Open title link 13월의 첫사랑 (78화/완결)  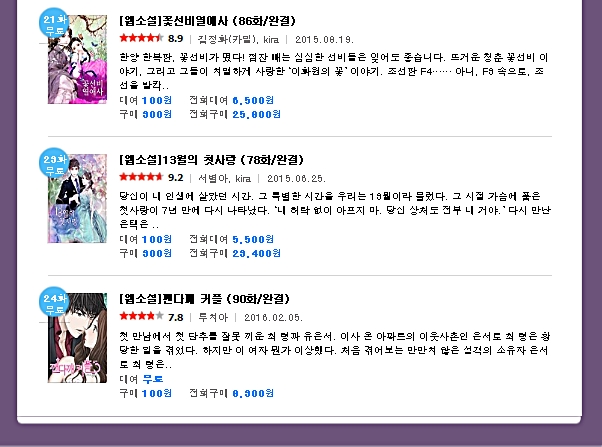[212, 160]
